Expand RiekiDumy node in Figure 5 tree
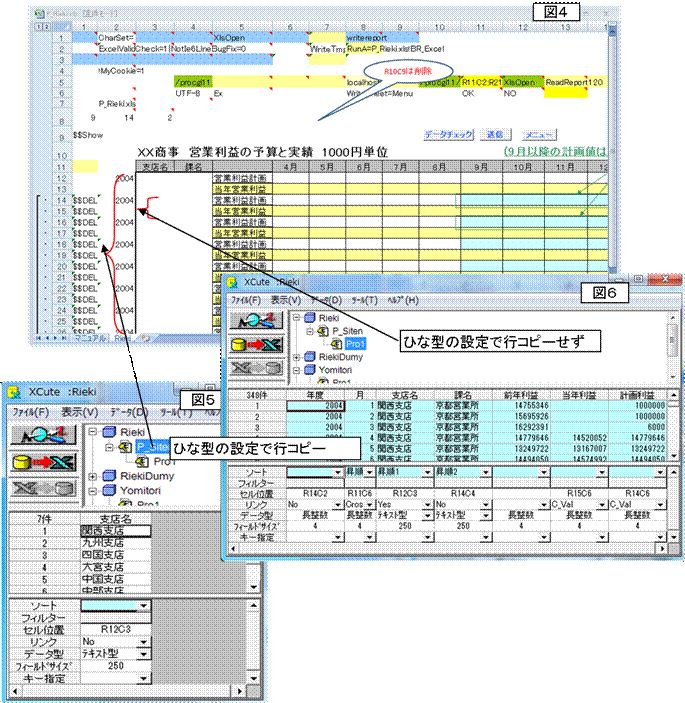The image size is (685, 703). (x=93, y=476)
